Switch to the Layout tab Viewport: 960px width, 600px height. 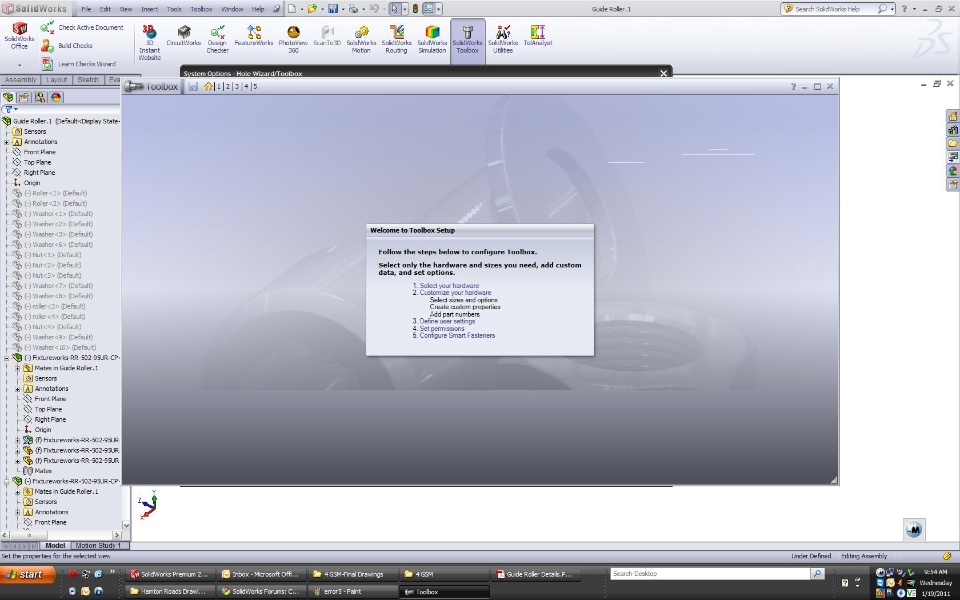(x=56, y=80)
